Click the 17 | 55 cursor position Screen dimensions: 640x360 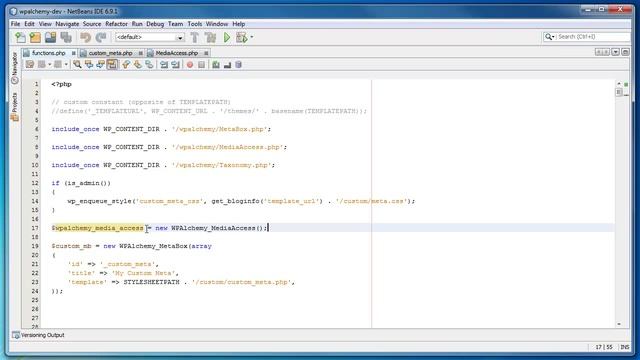604,347
